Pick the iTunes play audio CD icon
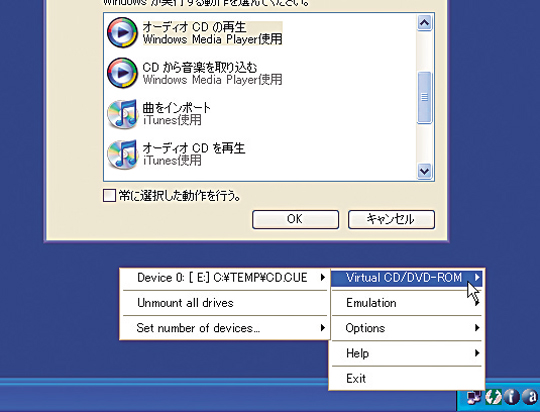Image resolution: width=540 pixels, height=412 pixels. click(x=122, y=154)
